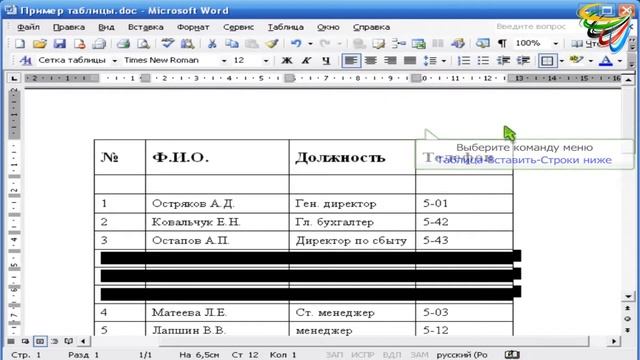640x360 pixels.
Task: Open the Вставка menu
Action: (x=146, y=27)
